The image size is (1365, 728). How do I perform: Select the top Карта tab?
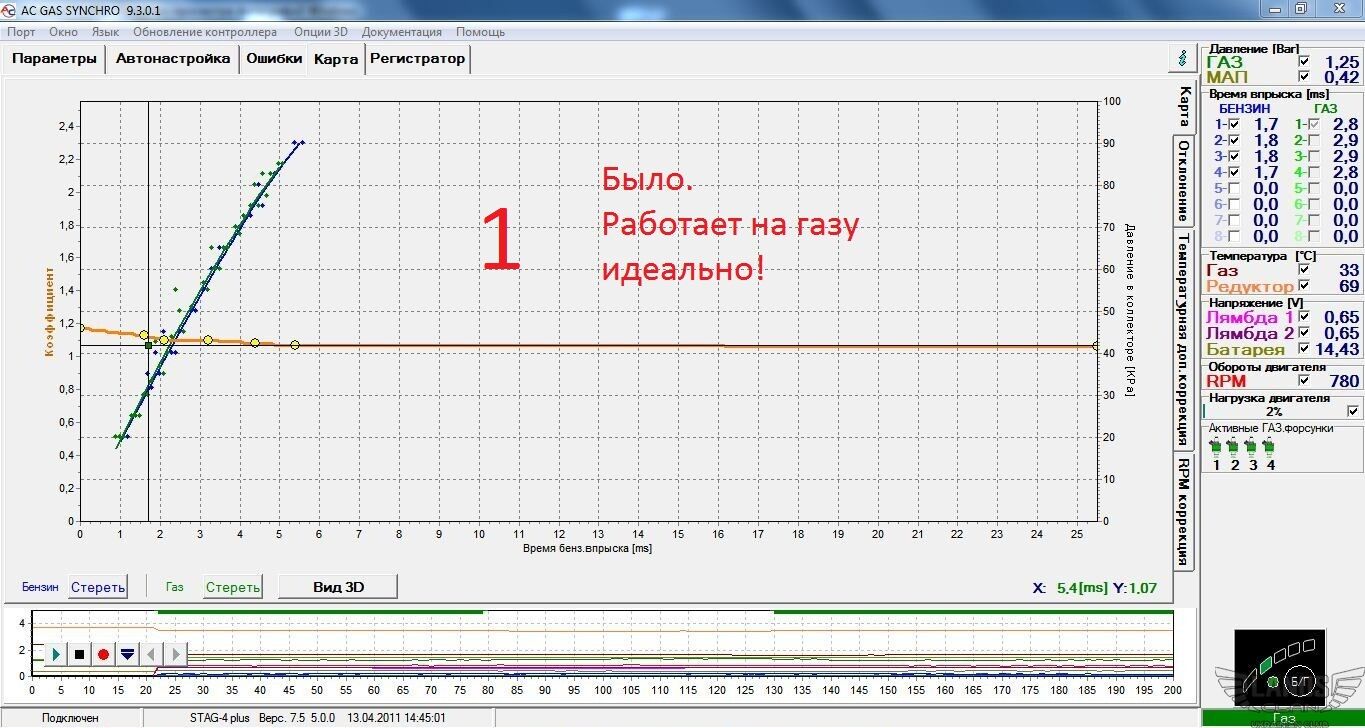pos(336,59)
